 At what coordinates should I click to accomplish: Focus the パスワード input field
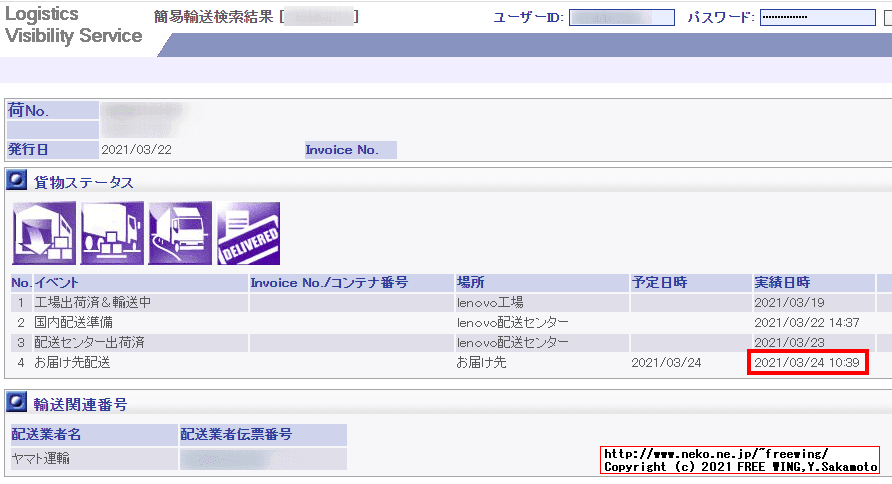pyautogui.click(x=817, y=18)
